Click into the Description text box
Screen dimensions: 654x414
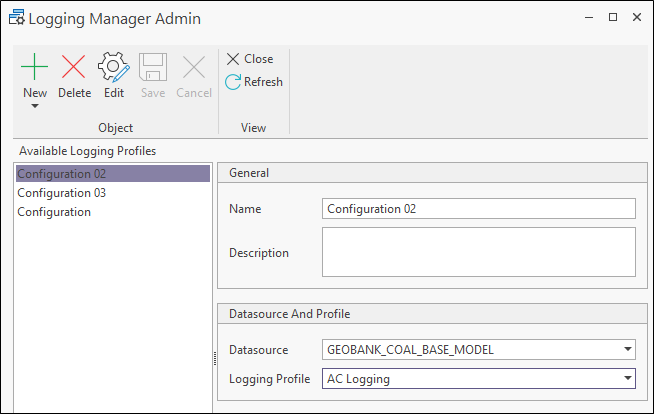[x=478, y=251]
